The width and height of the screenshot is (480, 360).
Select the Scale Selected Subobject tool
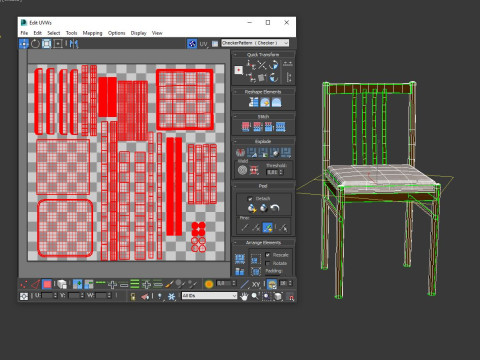[x=47, y=44]
